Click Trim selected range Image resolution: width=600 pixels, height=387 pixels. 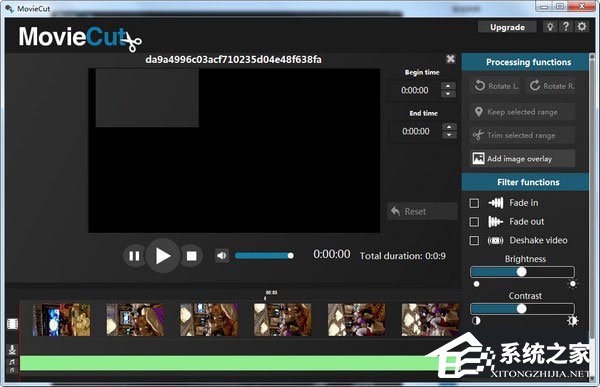pyautogui.click(x=522, y=135)
